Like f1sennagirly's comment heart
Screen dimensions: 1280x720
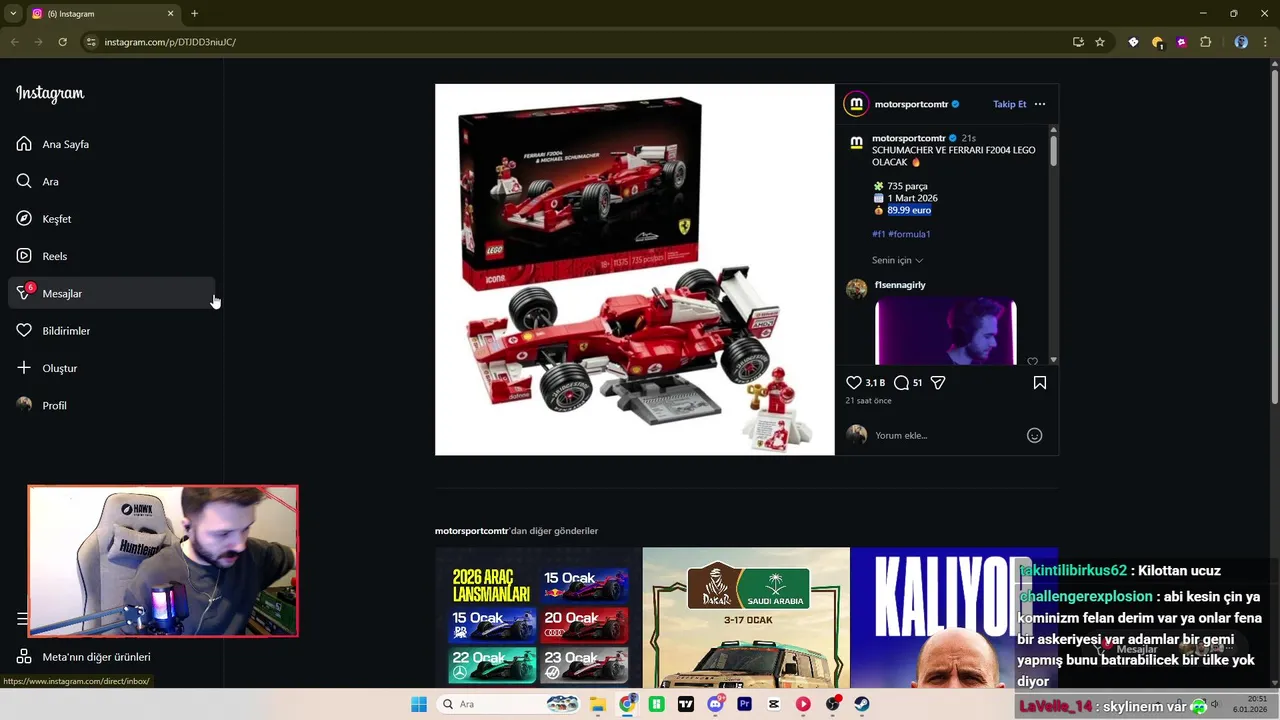(1033, 361)
